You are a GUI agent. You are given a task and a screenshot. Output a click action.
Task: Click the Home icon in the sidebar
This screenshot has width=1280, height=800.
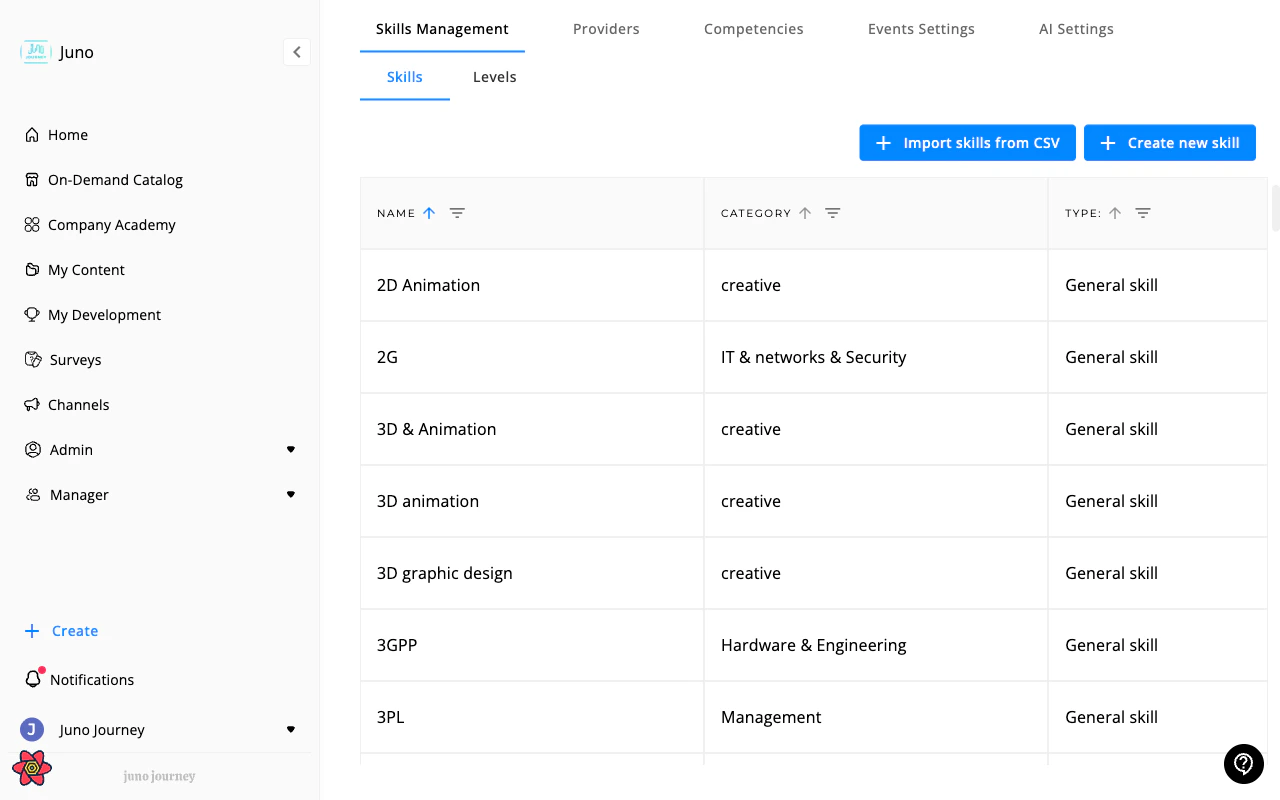coord(33,134)
